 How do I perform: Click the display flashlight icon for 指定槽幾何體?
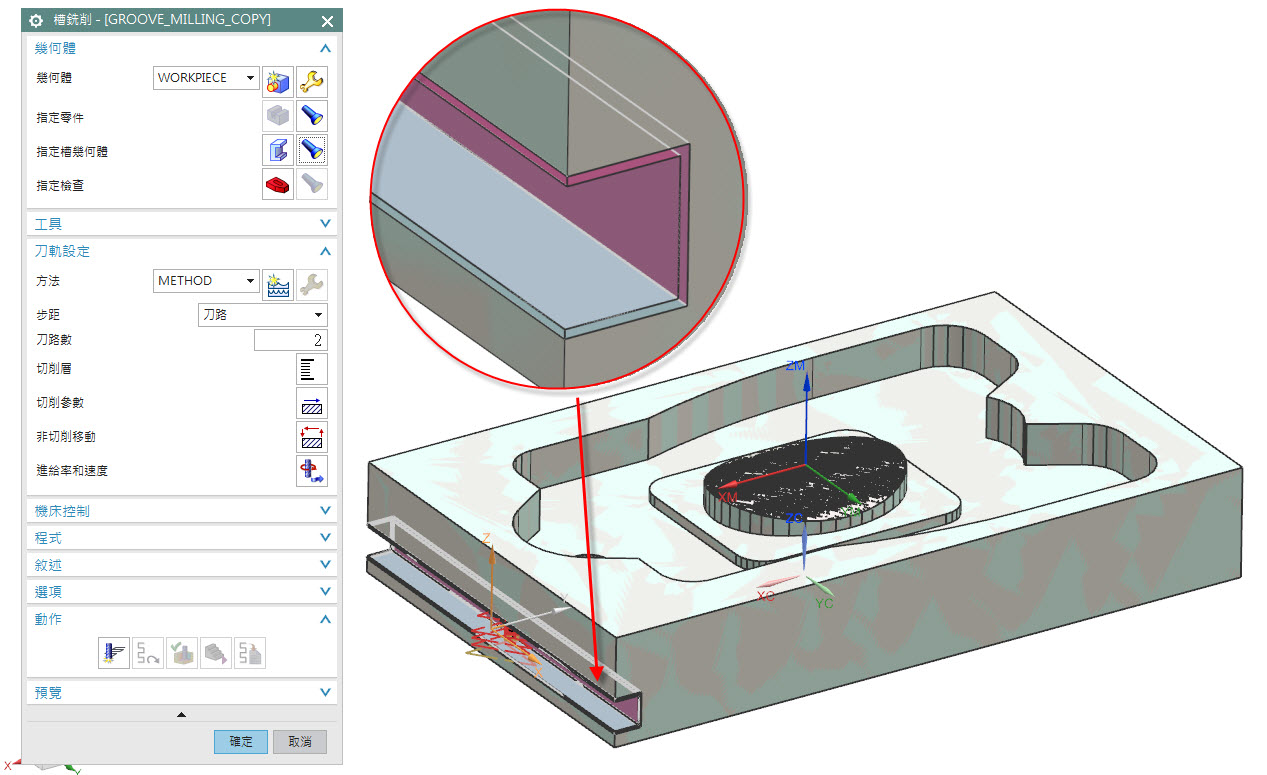(312, 151)
